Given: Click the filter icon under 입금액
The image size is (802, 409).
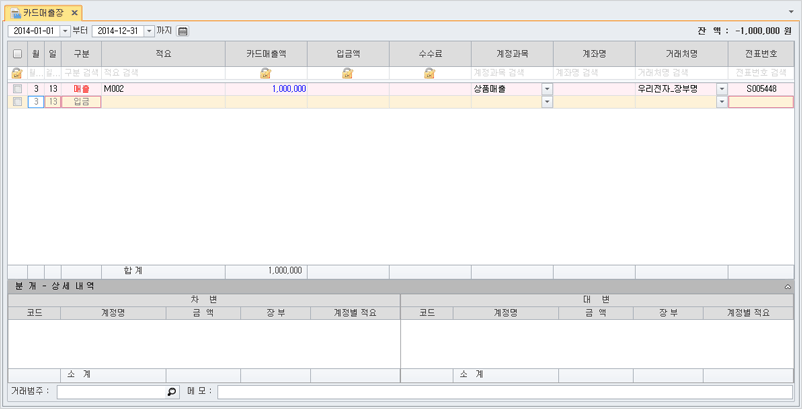Looking at the screenshot, I should pos(348,74).
